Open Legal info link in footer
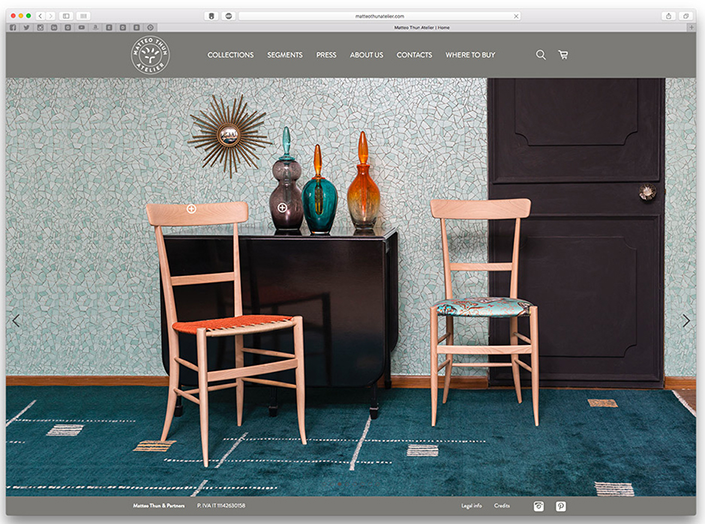The width and height of the screenshot is (705, 524). tap(472, 506)
